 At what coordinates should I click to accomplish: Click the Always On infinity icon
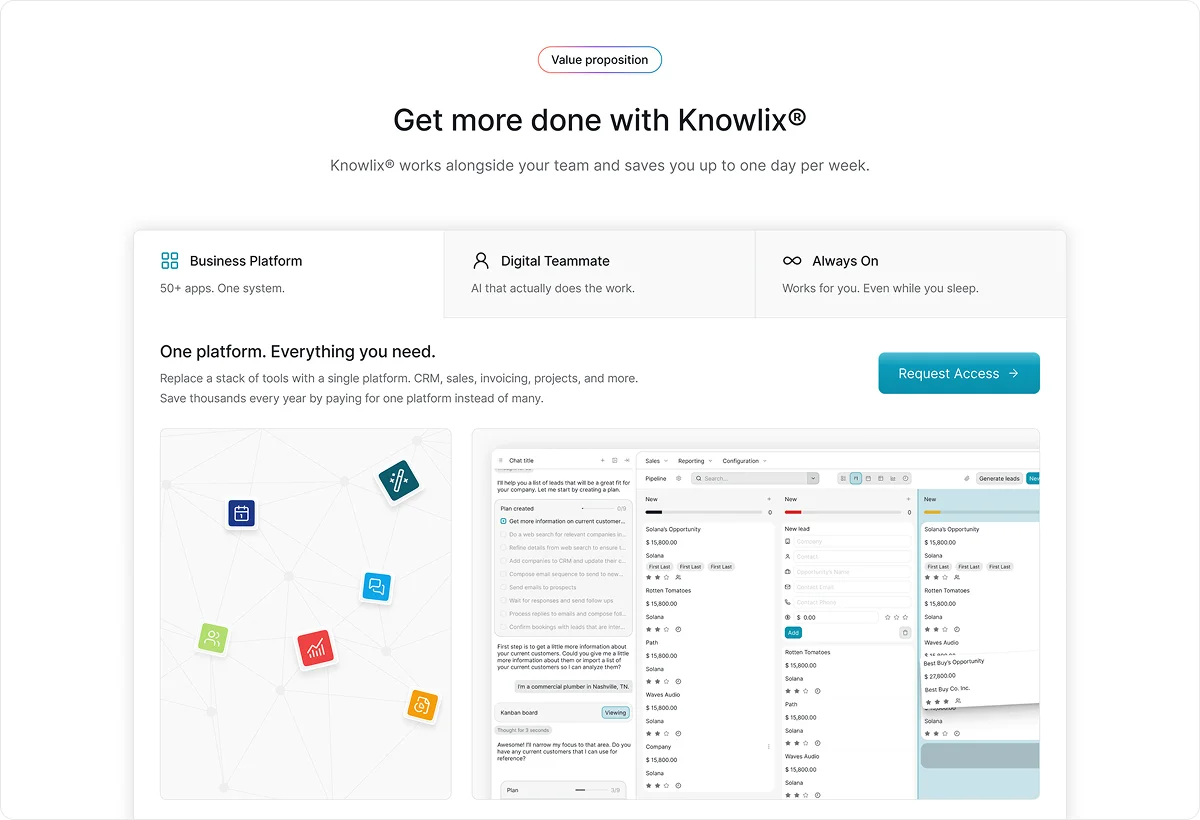792,260
